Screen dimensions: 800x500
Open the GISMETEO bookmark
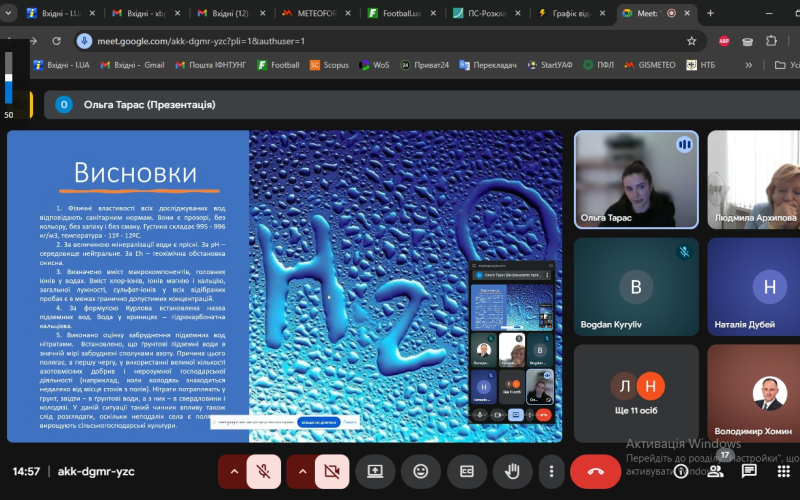click(650, 65)
